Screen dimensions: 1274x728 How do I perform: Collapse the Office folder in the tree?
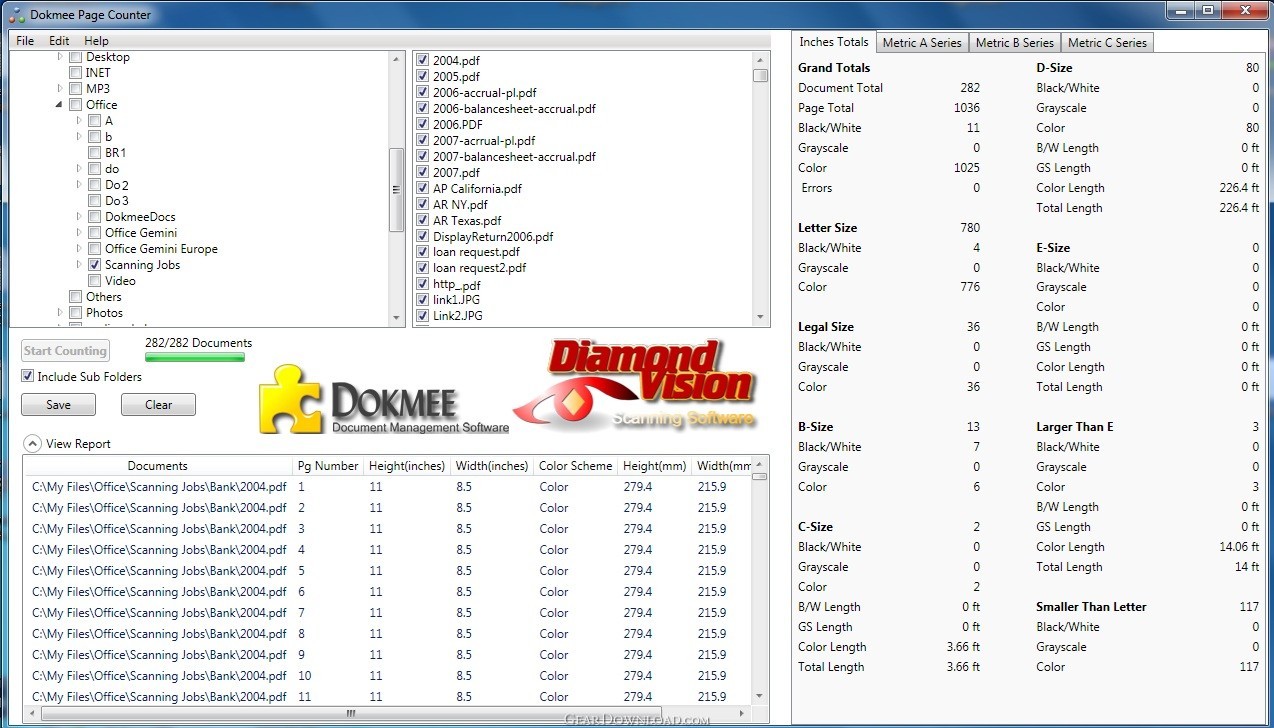(x=60, y=105)
